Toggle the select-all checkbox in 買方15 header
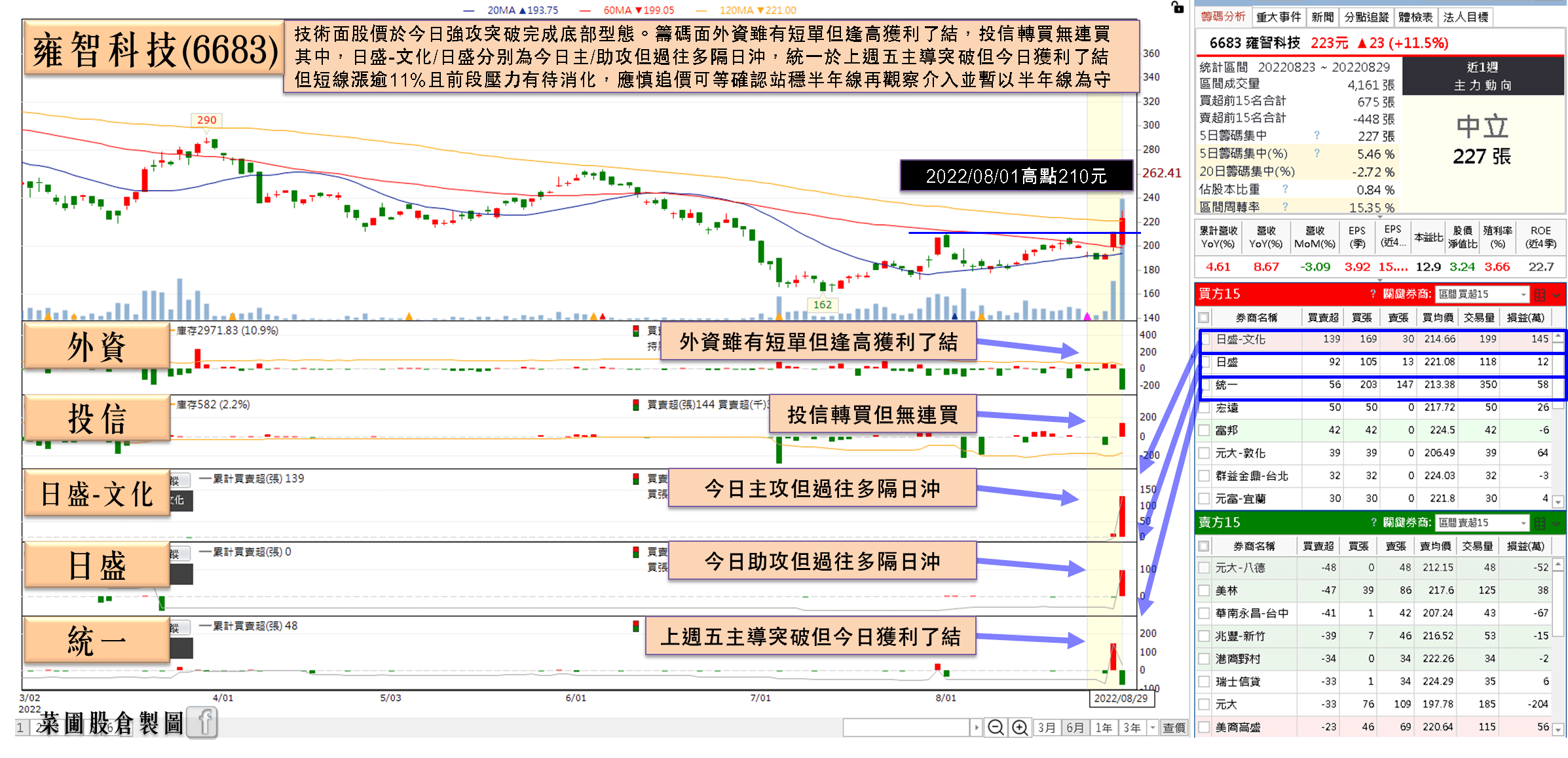Image resolution: width=1568 pixels, height=758 pixels. click(x=1204, y=318)
